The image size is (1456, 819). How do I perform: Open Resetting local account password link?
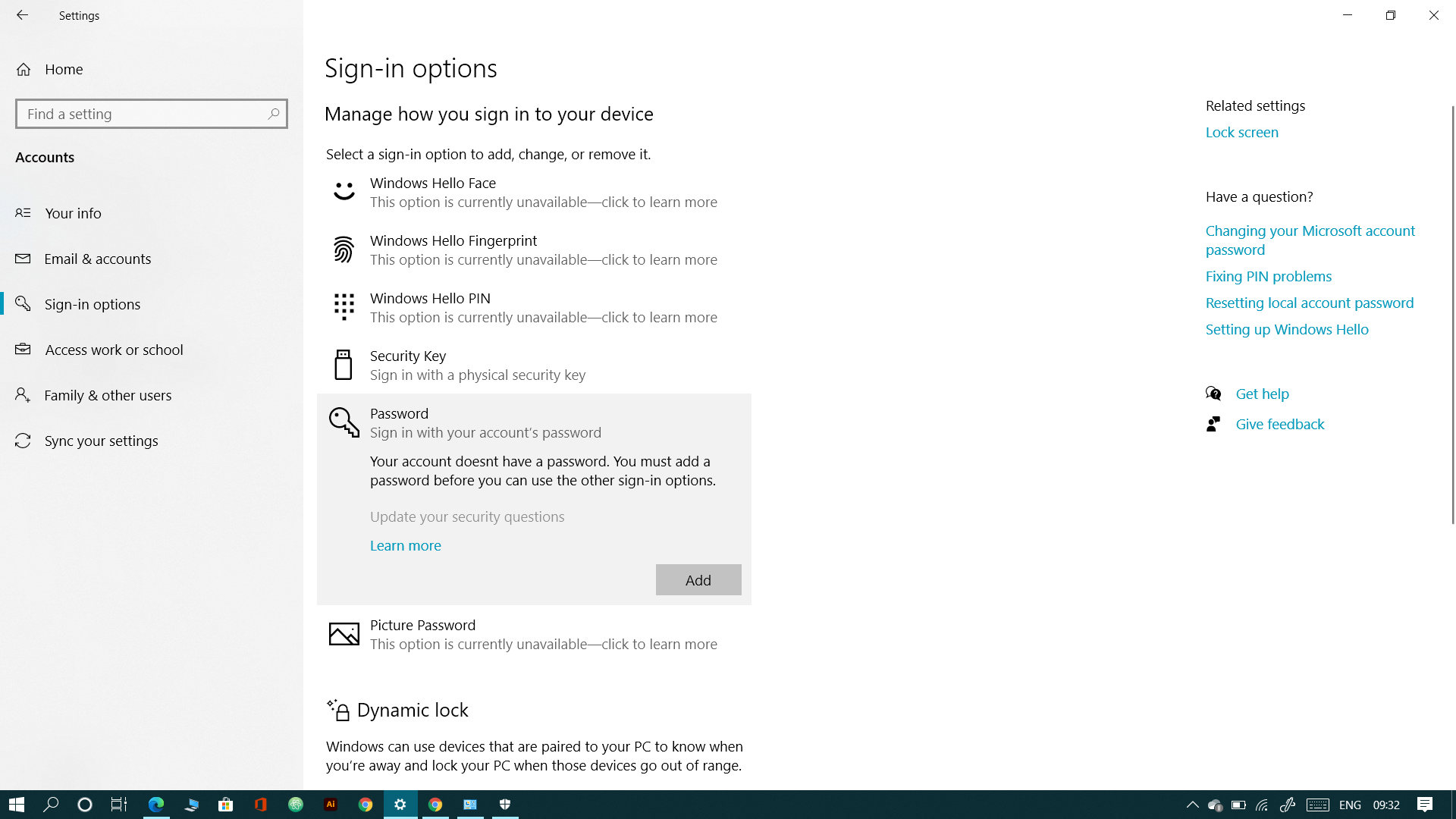(1310, 303)
